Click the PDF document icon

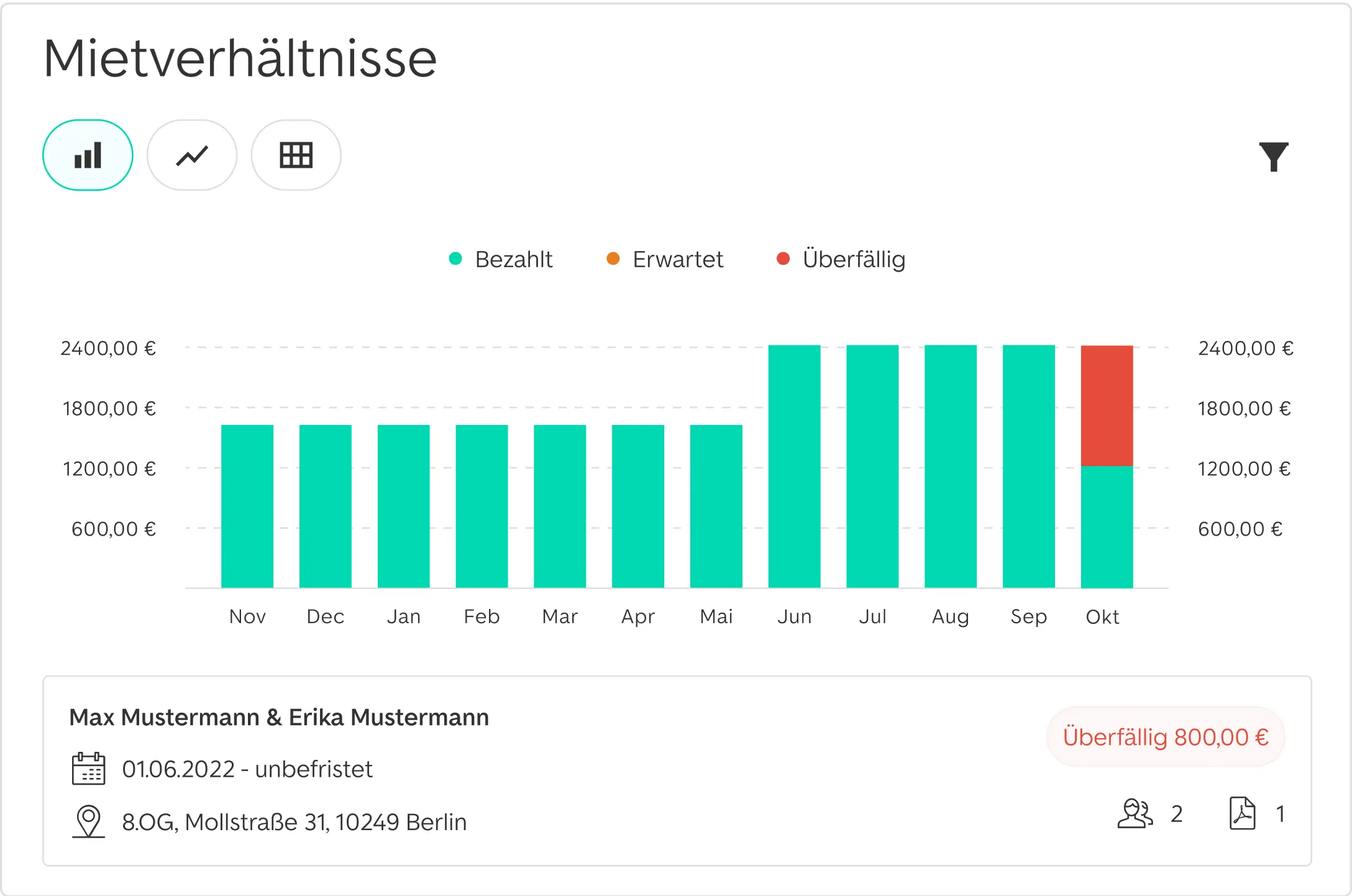coord(1243,813)
